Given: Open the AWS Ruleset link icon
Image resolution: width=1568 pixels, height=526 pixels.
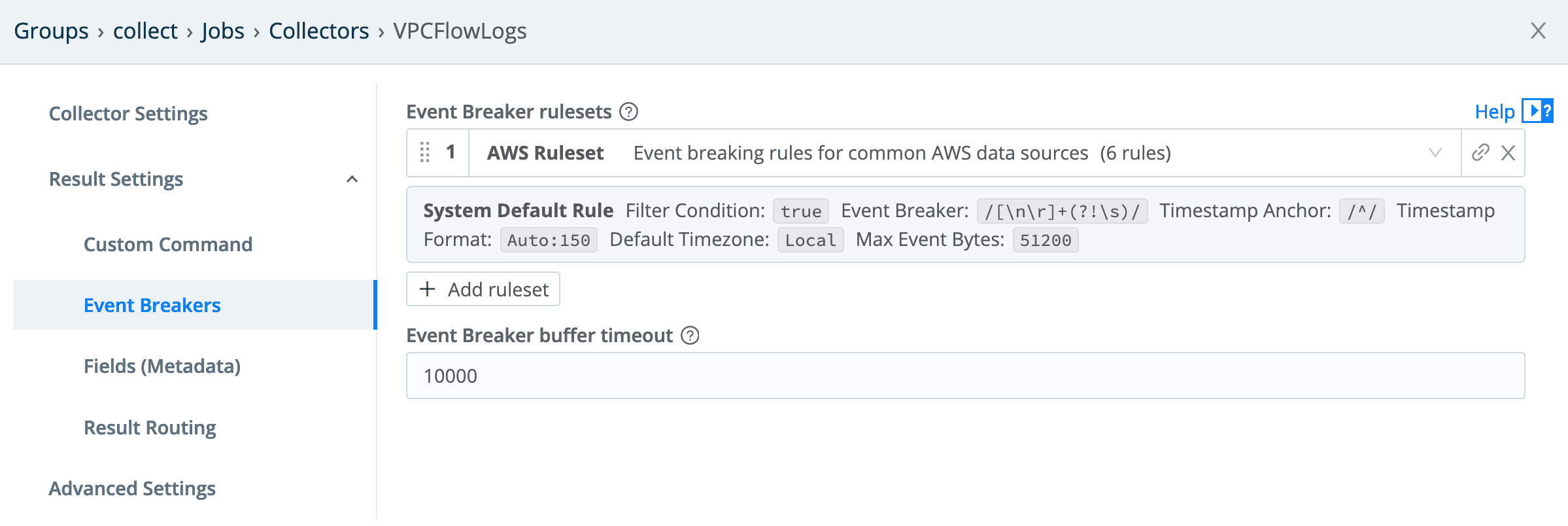Looking at the screenshot, I should [1480, 152].
